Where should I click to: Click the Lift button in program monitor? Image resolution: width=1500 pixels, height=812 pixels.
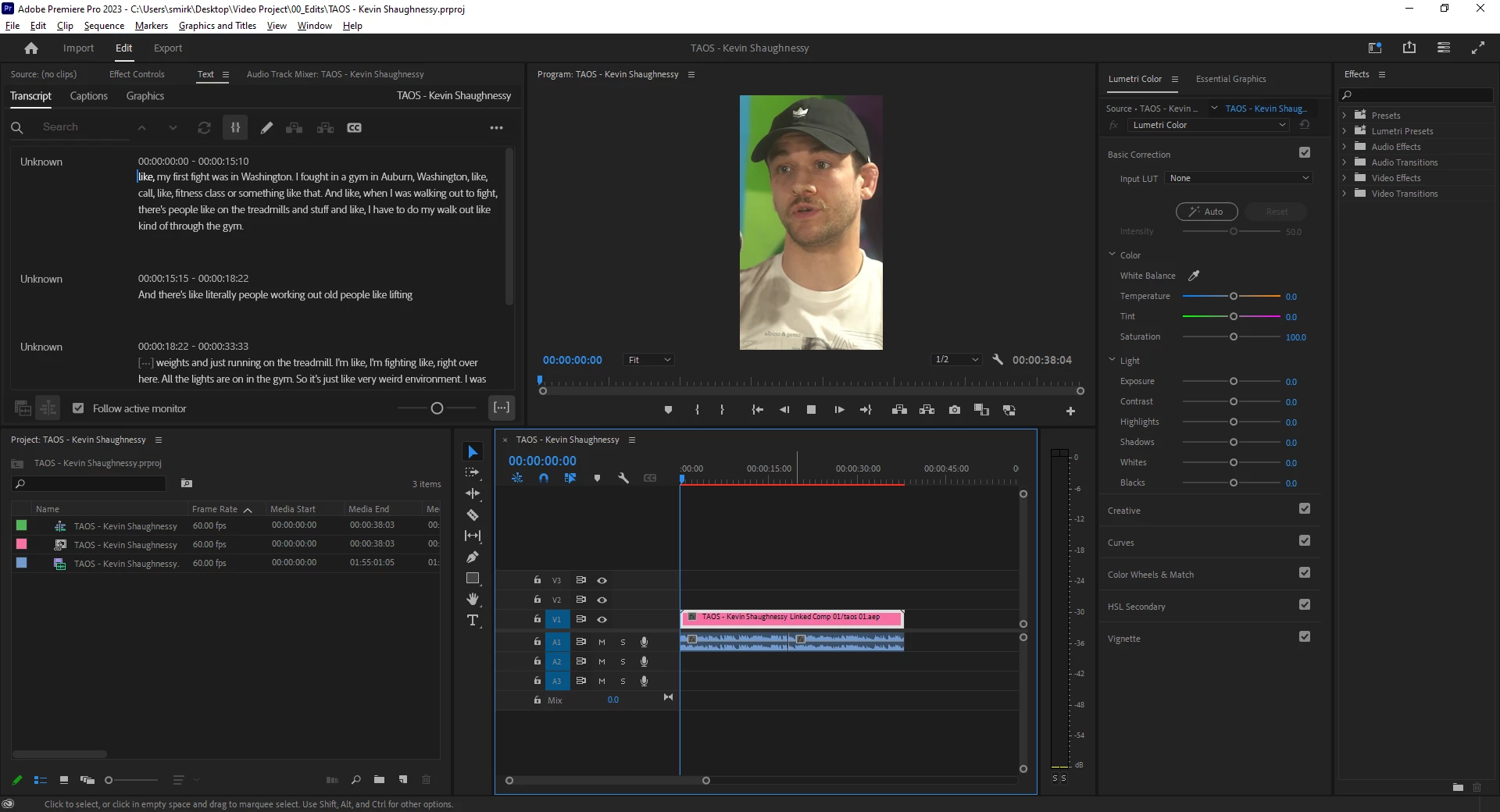point(899,410)
